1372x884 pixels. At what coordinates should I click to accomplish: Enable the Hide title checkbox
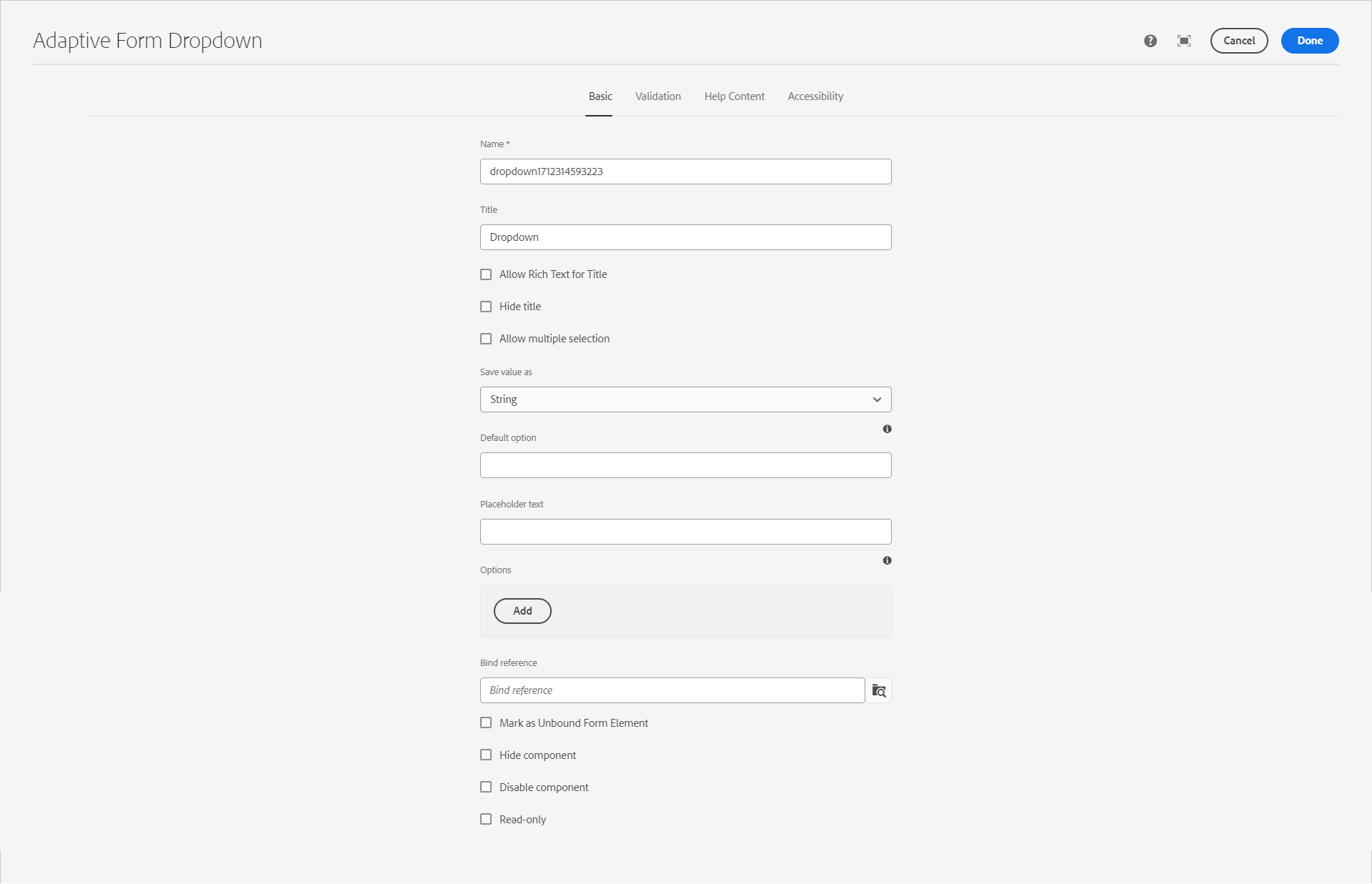click(486, 307)
